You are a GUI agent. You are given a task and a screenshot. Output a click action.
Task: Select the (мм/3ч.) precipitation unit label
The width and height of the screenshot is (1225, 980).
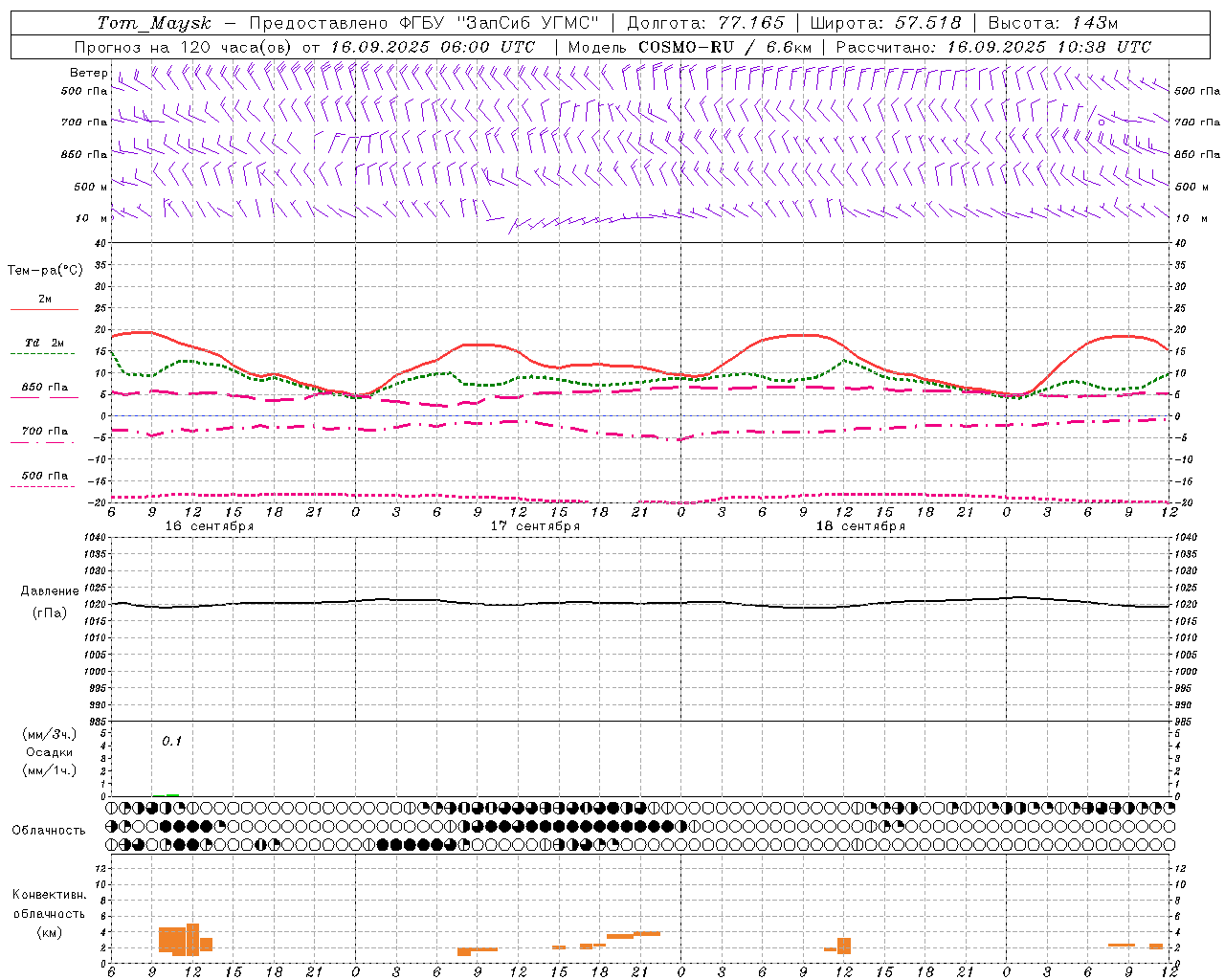click(x=49, y=735)
